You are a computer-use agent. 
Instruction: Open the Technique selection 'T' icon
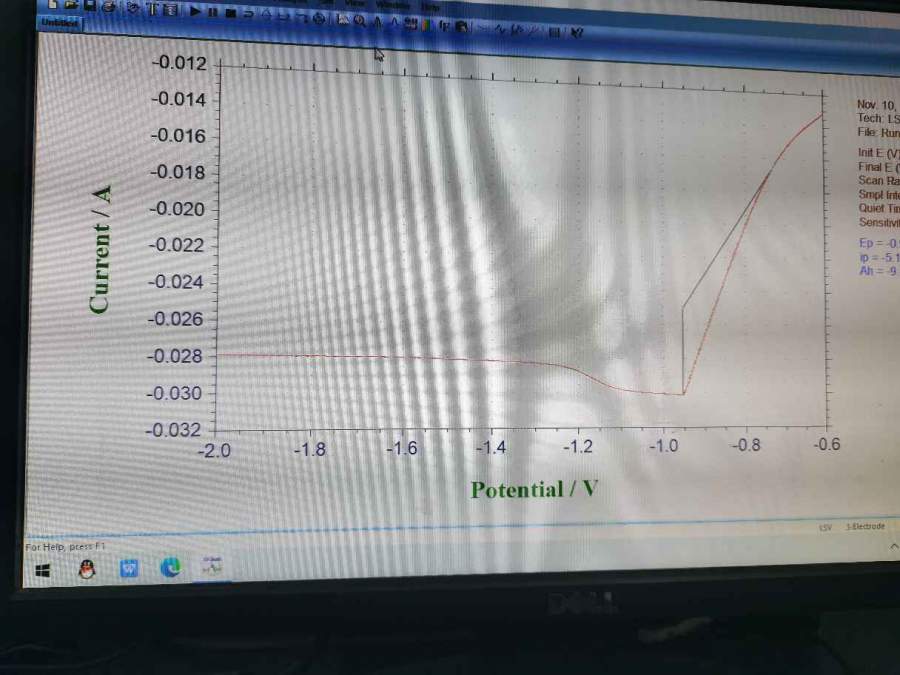pos(153,9)
